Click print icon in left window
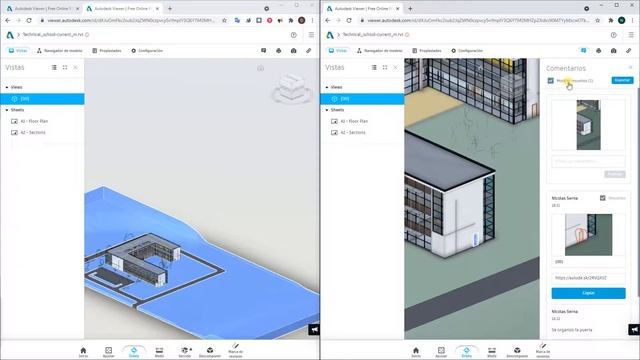This screenshot has width=640, height=360. [x=279, y=51]
